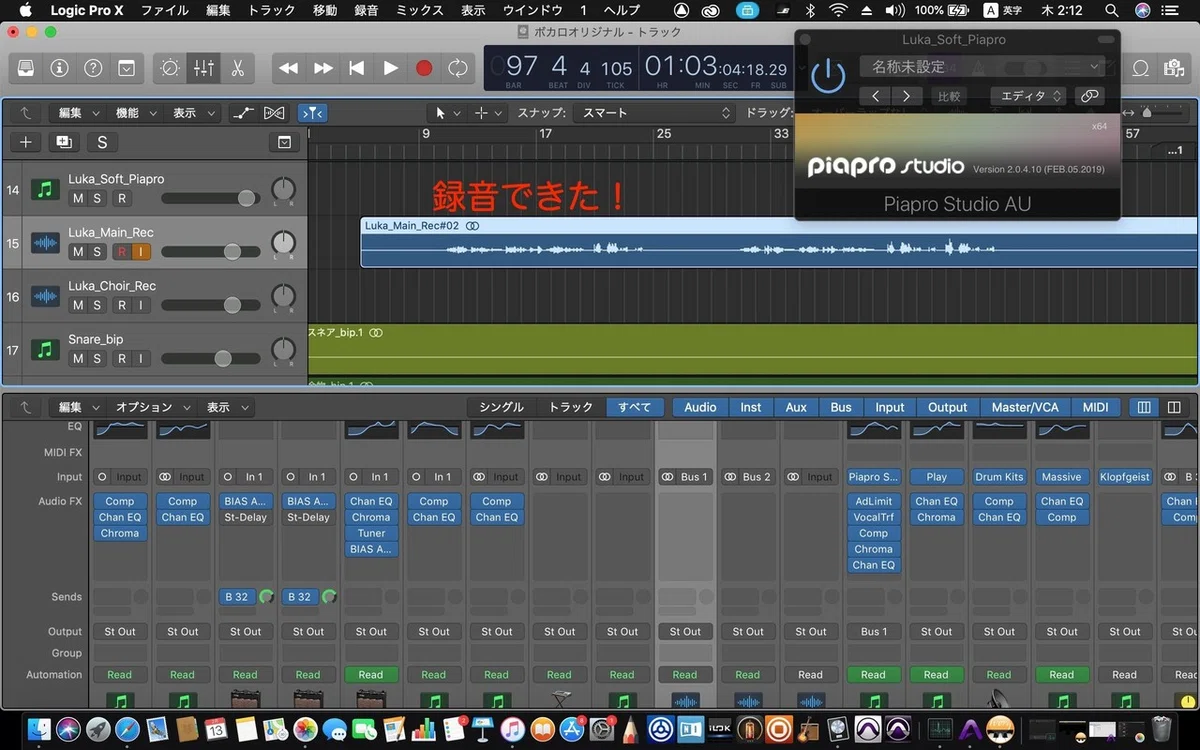The width and height of the screenshot is (1200, 750).
Task: Click the Fast Forward transport button
Action: 323,68
